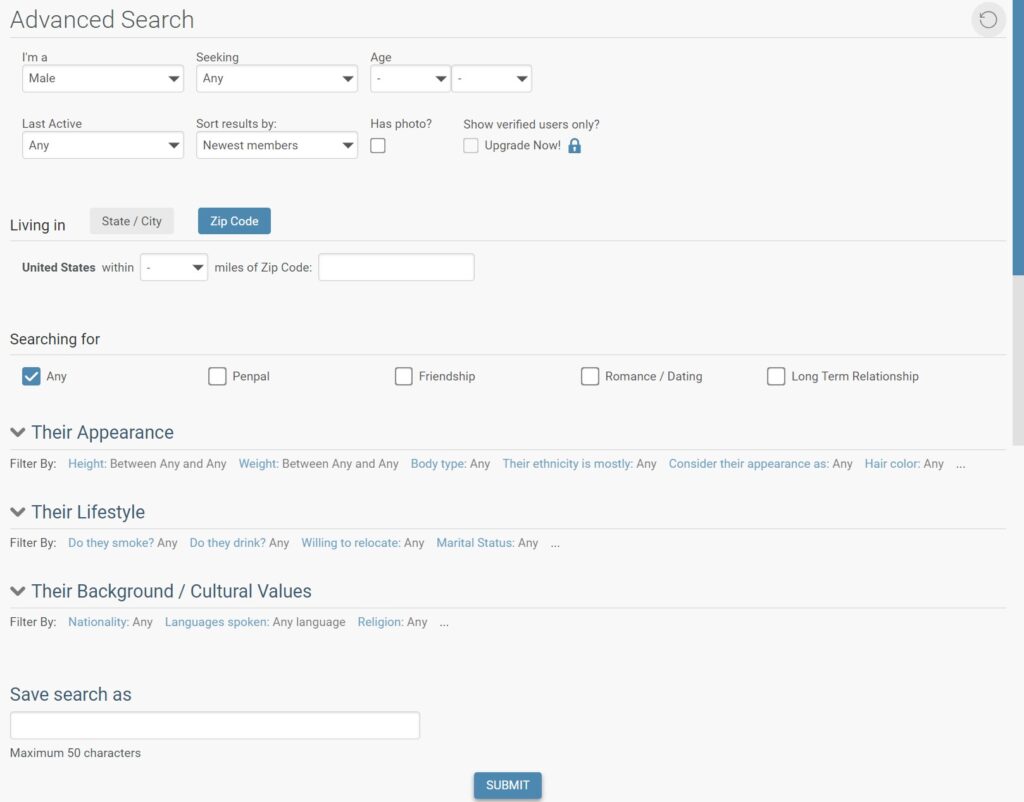Viewport: 1024px width, 802px height.
Task: Open the Height filter link
Action: [87, 464]
